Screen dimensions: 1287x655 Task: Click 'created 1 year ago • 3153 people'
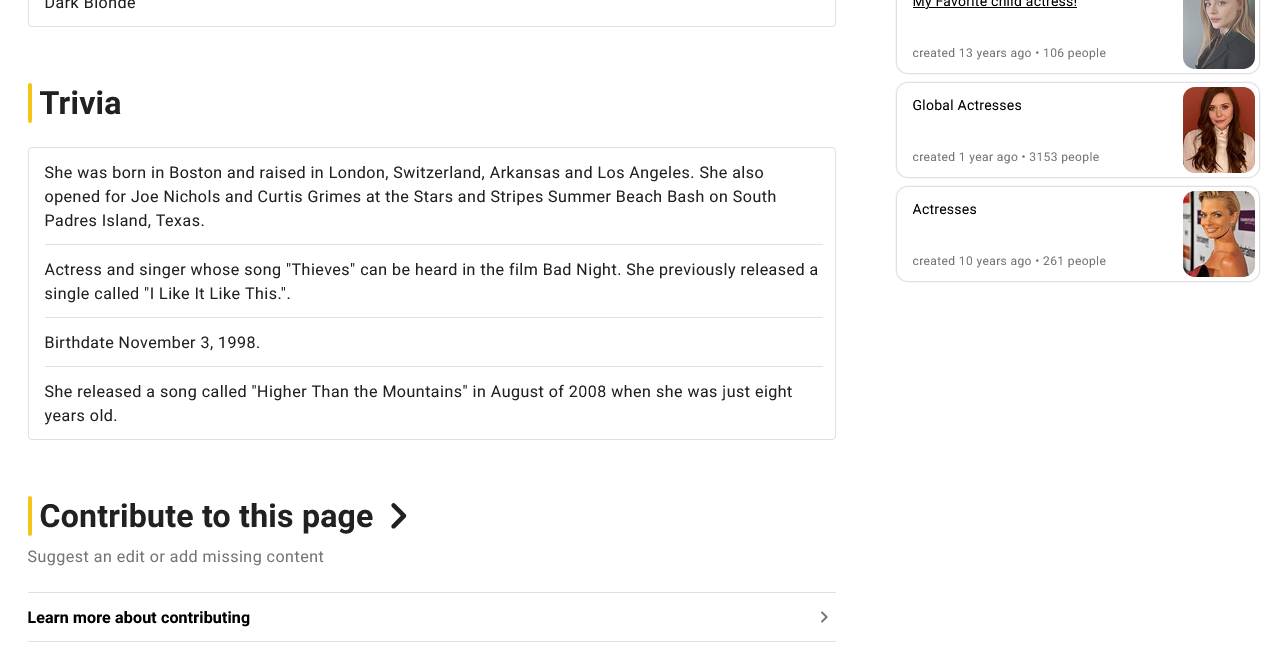coord(1005,157)
